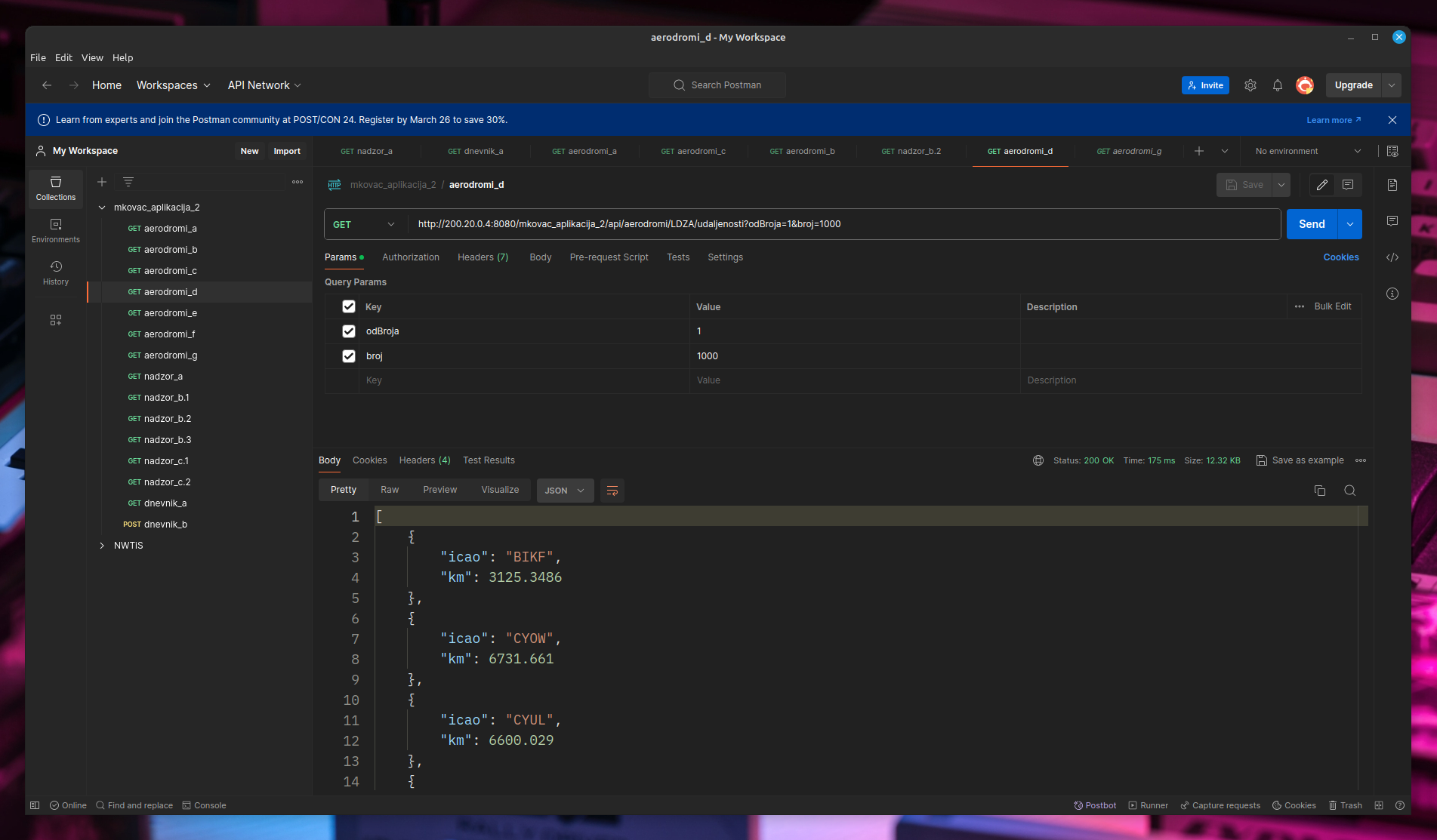The image size is (1437, 840).
Task: Click Bulk Edit for params
Action: (1333, 306)
